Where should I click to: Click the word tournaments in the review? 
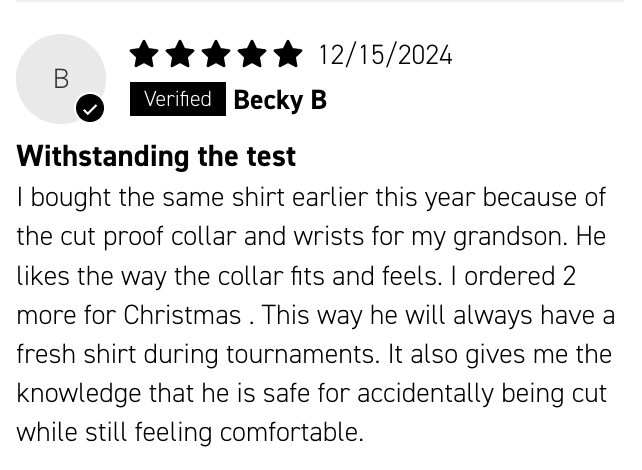(300, 354)
